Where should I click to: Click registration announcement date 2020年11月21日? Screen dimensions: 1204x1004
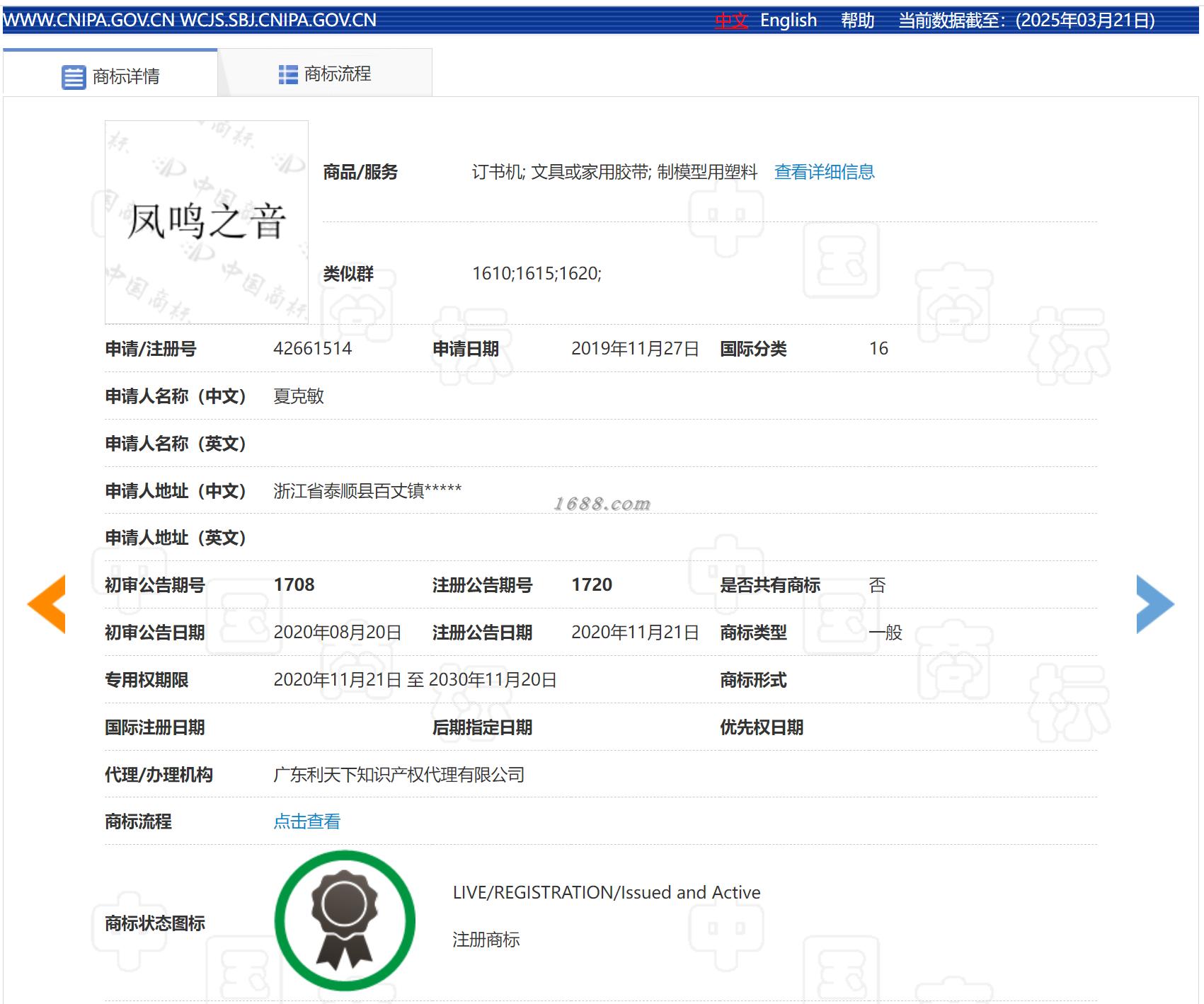pos(636,633)
